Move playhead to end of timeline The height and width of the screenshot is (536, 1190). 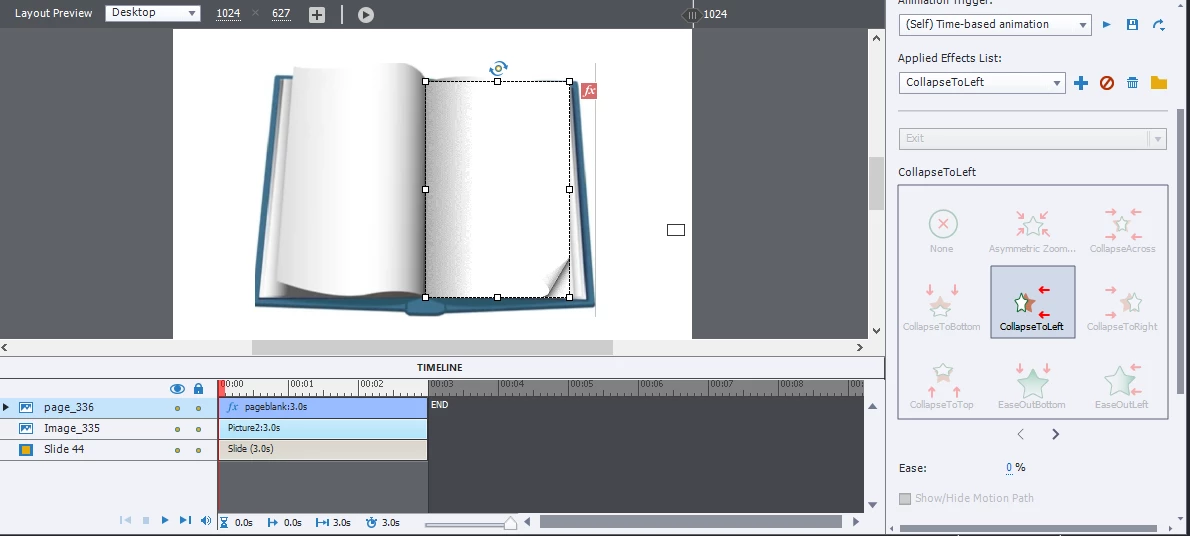coord(185,521)
